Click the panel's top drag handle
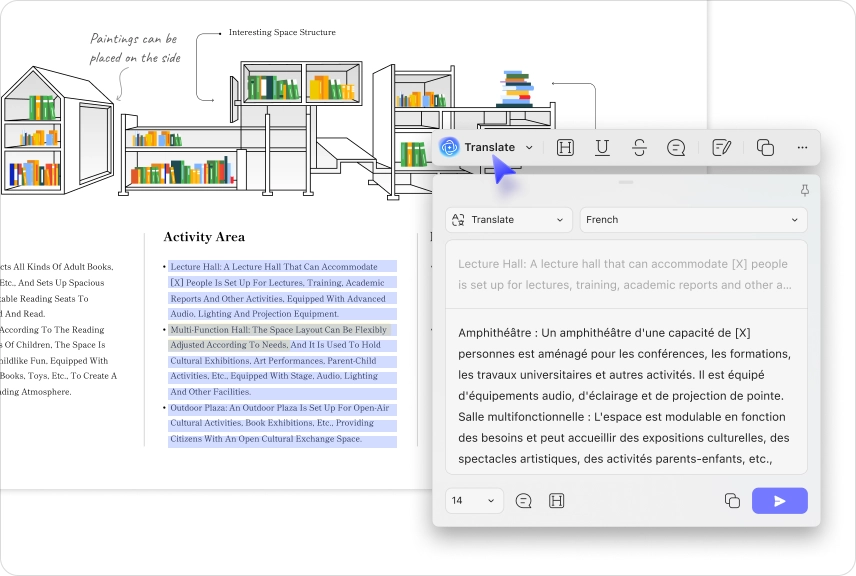The height and width of the screenshot is (576, 856). [x=626, y=183]
